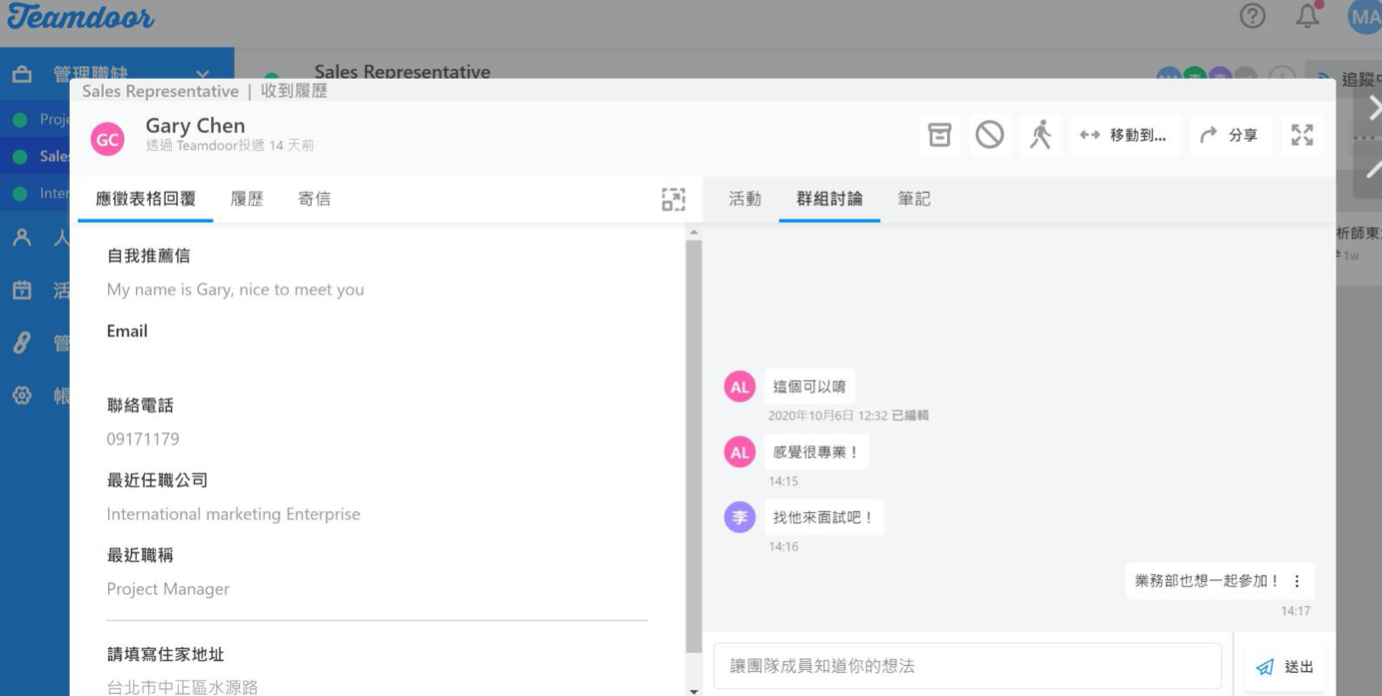Click International marketing Enterprise text
The width and height of the screenshot is (1382, 696).
(x=233, y=514)
